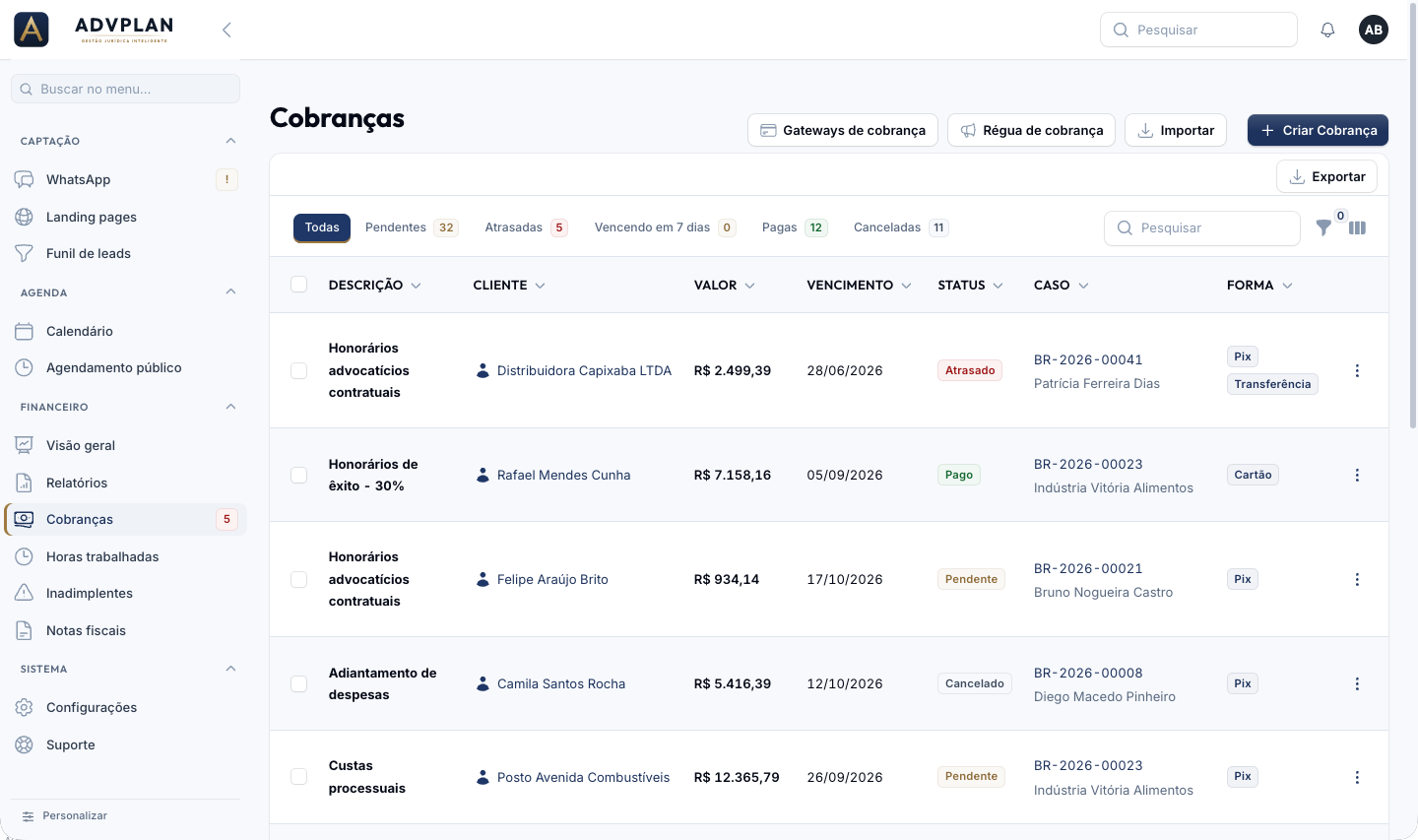Toggle the select-all checkbox in the table header
Screen dimensions: 1418x840
tap(299, 285)
